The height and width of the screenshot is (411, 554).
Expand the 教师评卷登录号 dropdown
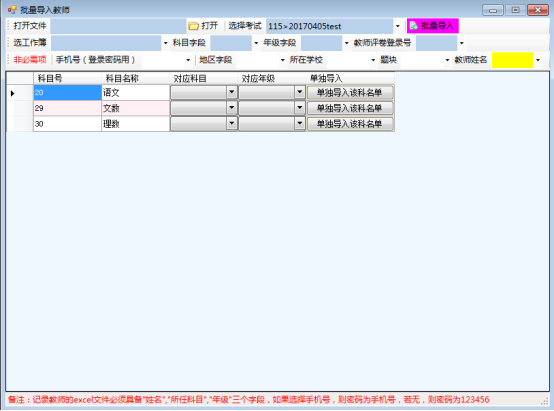(x=461, y=43)
